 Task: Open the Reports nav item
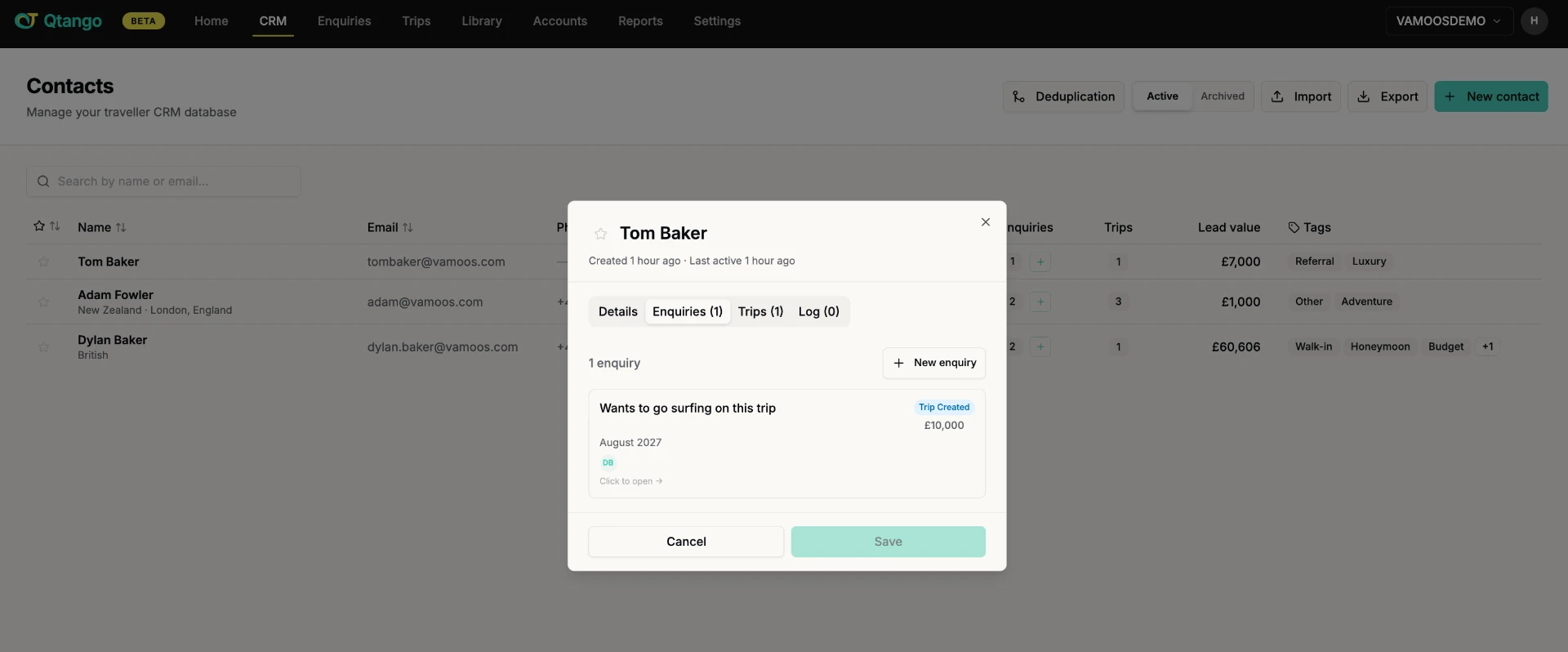(640, 20)
